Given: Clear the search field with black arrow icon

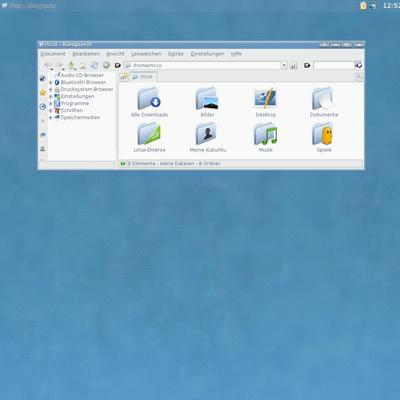Looking at the screenshot, I should point(307,66).
